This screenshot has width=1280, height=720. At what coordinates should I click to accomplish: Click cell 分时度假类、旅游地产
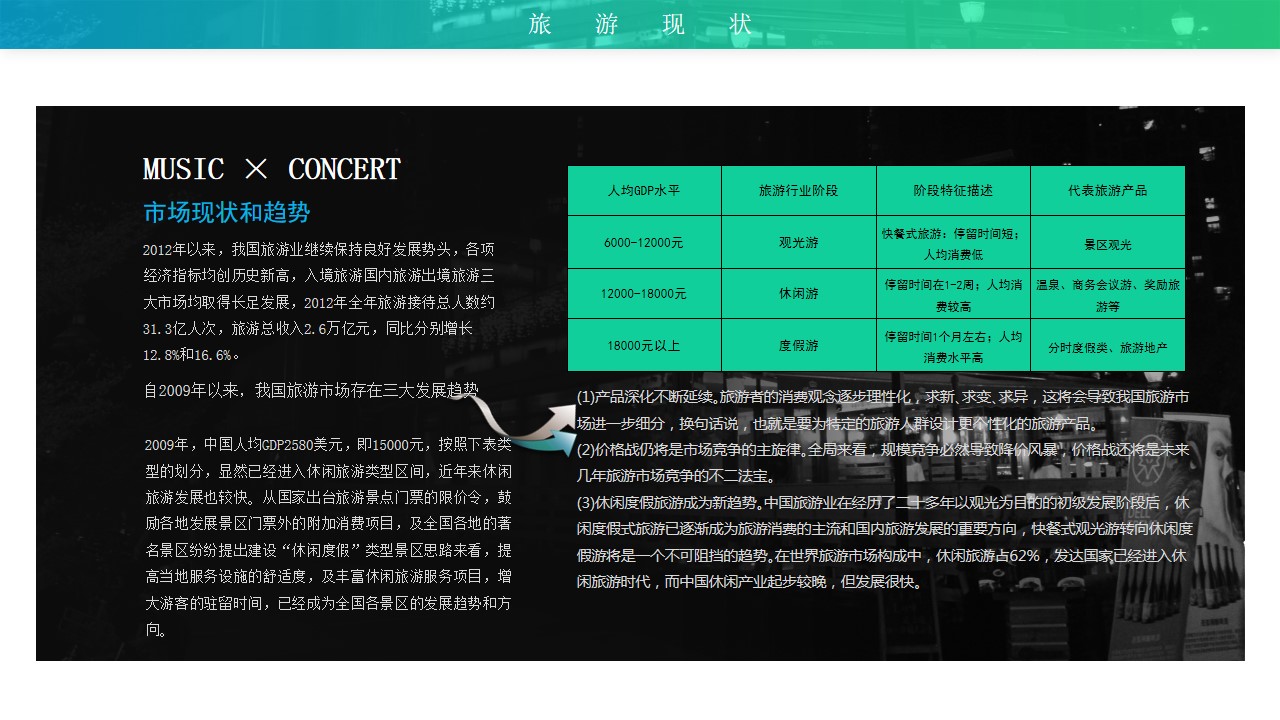(x=1108, y=346)
